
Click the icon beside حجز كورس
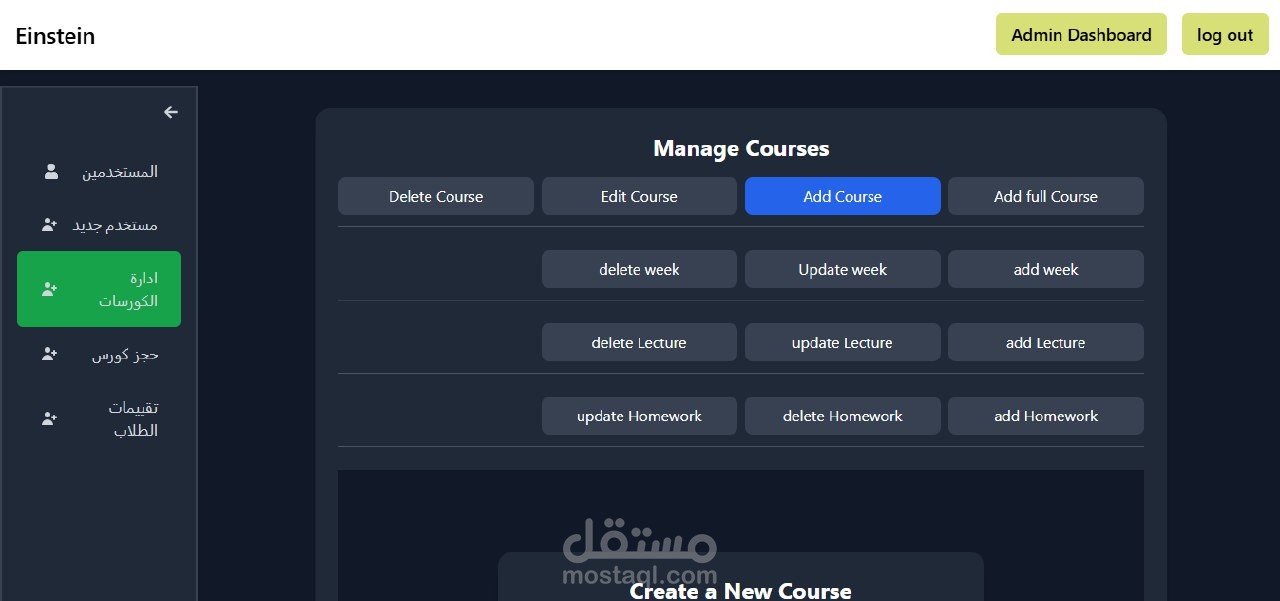49,354
